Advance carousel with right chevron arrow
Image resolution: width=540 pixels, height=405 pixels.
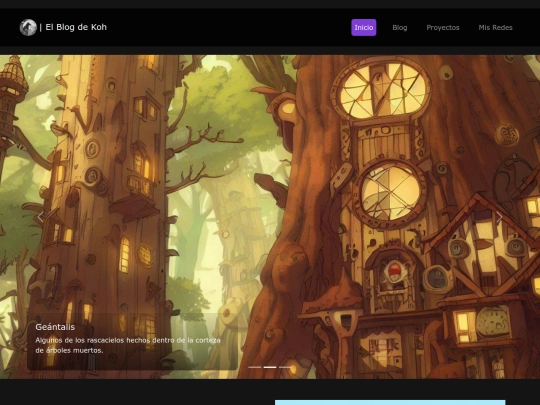click(499, 217)
